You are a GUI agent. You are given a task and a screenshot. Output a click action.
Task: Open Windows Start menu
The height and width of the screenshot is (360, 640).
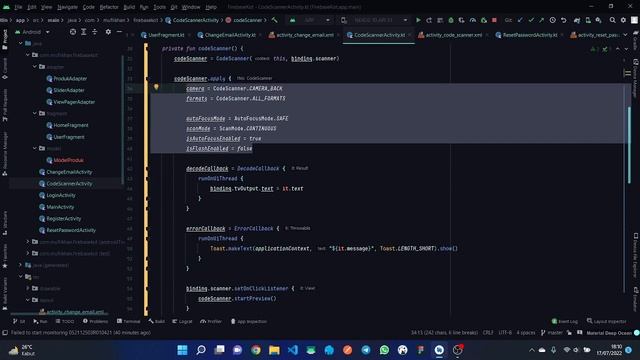(182, 350)
